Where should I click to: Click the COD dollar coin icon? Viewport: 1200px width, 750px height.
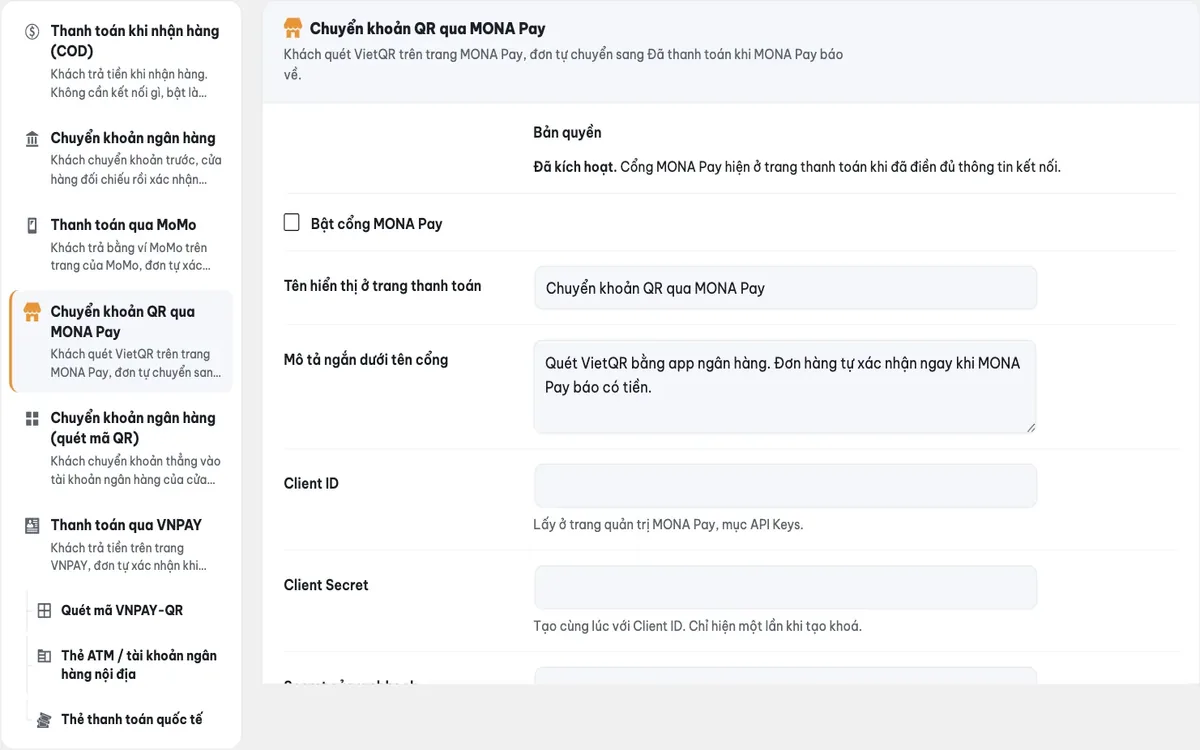point(32,31)
